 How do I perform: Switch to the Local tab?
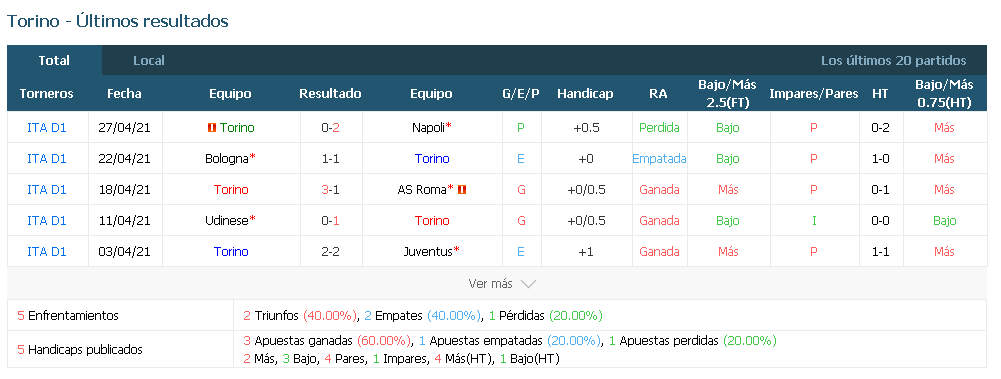149,61
